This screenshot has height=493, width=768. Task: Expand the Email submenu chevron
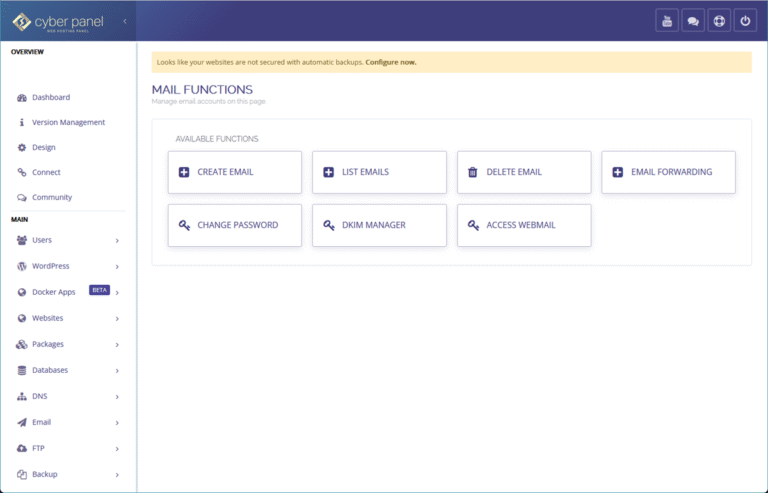117,423
